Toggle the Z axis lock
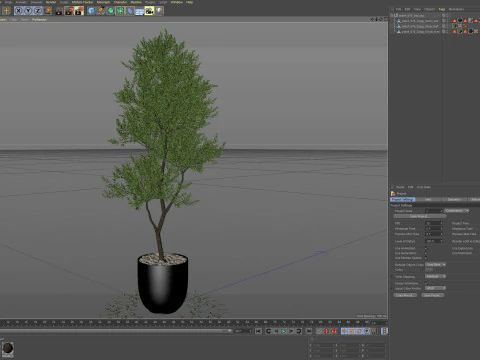 point(38,11)
